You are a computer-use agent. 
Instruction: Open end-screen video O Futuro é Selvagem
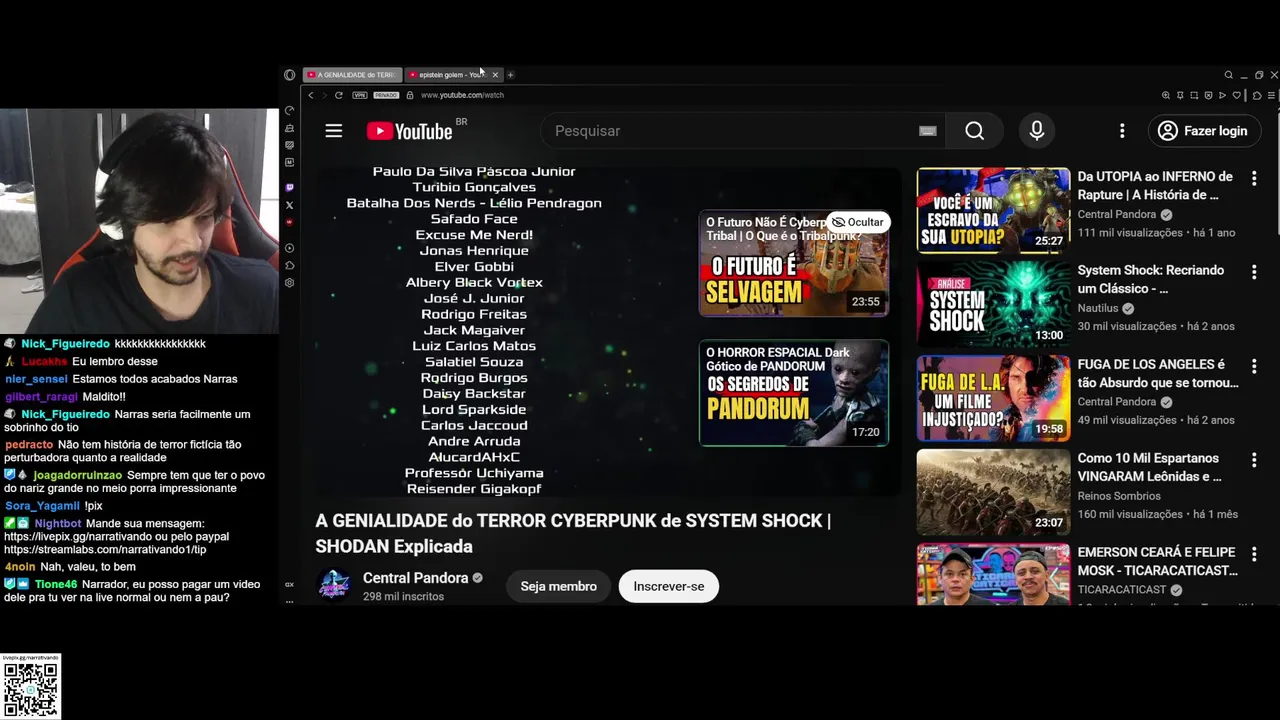(794, 263)
